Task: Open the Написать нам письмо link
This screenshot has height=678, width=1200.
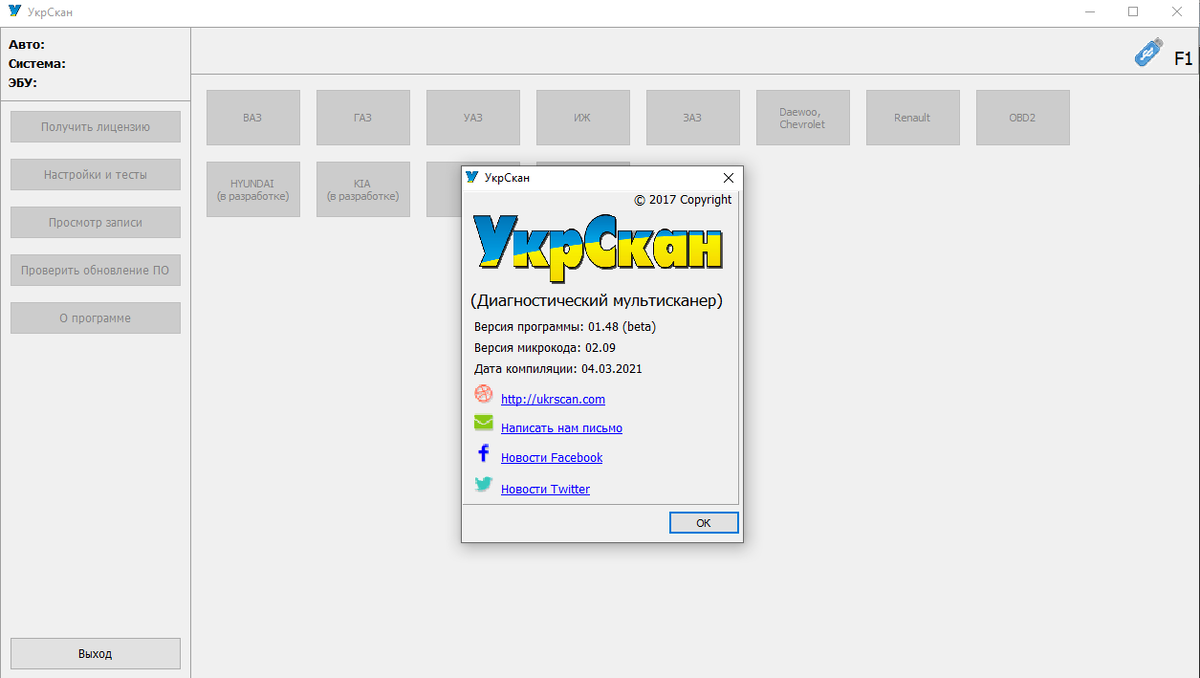Action: (x=561, y=428)
